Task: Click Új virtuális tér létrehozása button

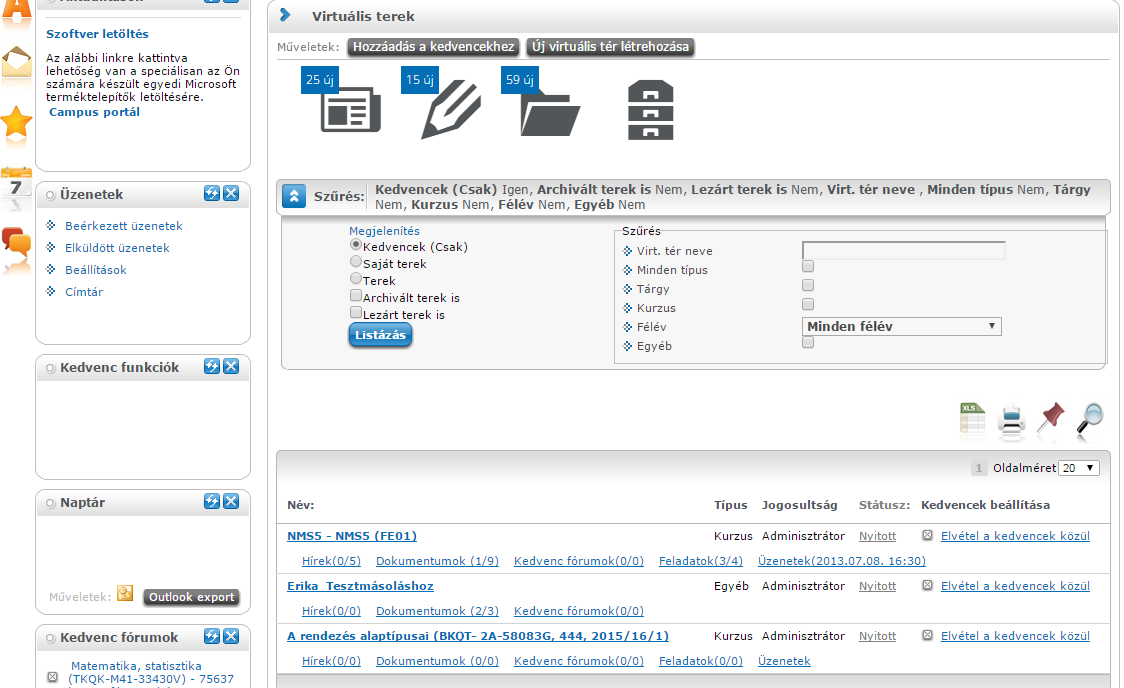Action: tap(610, 47)
